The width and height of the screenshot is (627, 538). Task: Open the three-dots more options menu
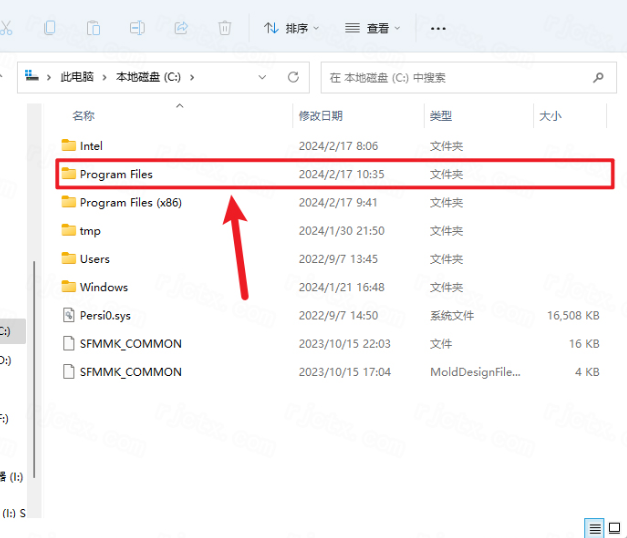437,28
